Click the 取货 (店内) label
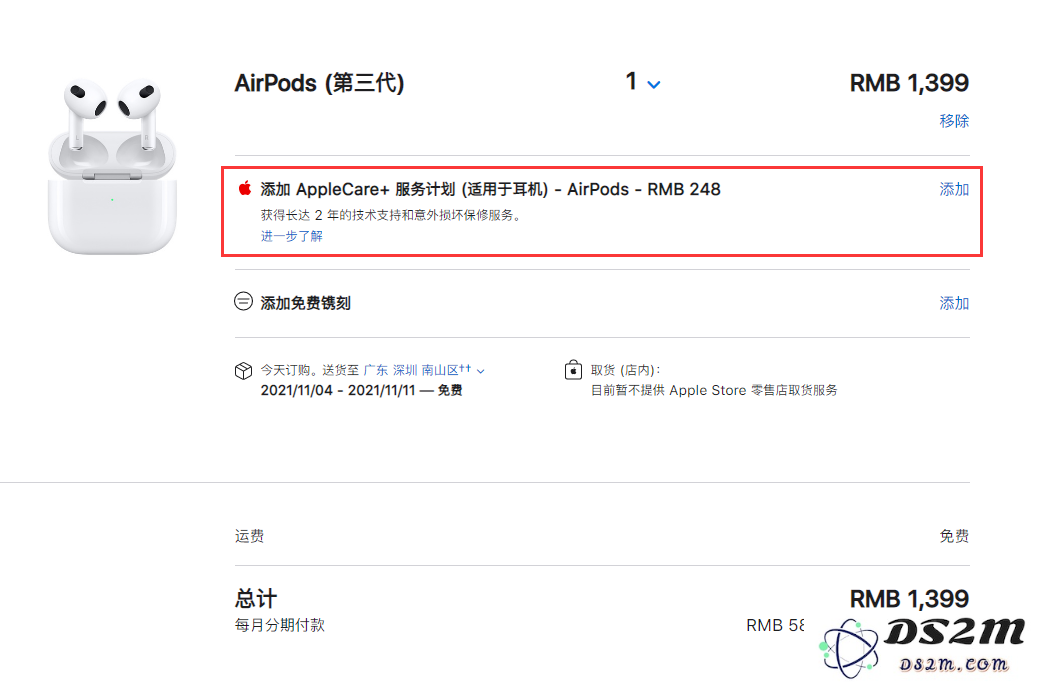 (x=625, y=370)
